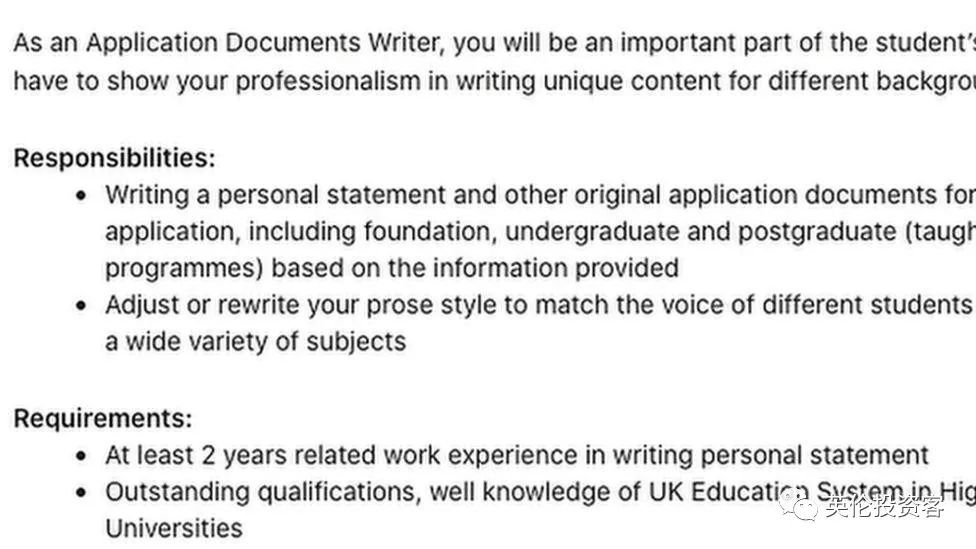The width and height of the screenshot is (976, 549).
Task: Click the Responsibilities heading
Action: (x=114, y=157)
